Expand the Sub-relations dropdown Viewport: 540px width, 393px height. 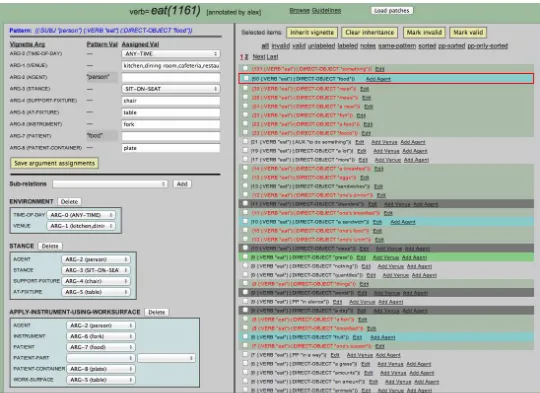(x=110, y=184)
